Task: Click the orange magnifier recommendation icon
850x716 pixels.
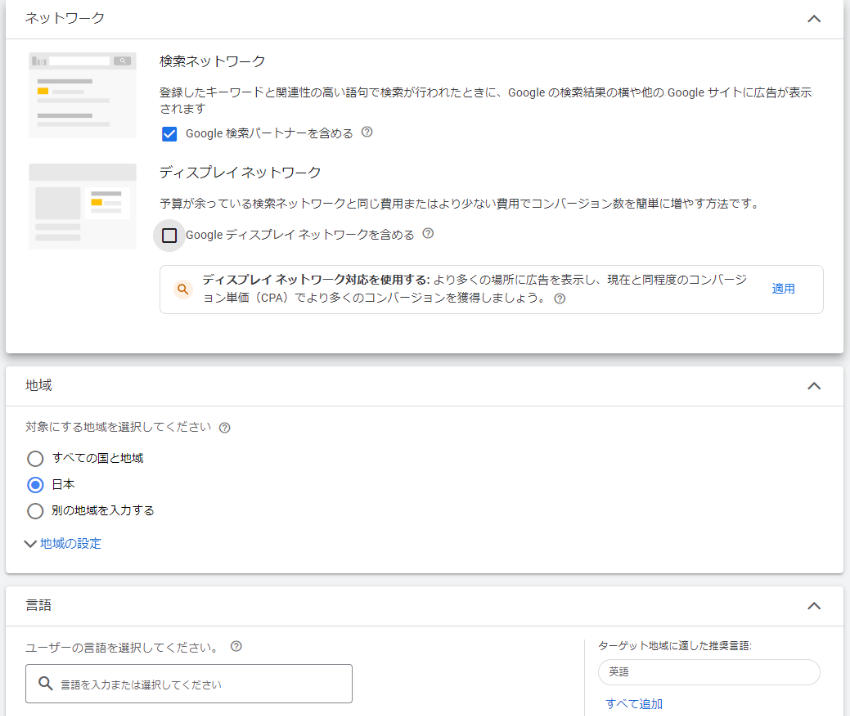Action: 183,289
